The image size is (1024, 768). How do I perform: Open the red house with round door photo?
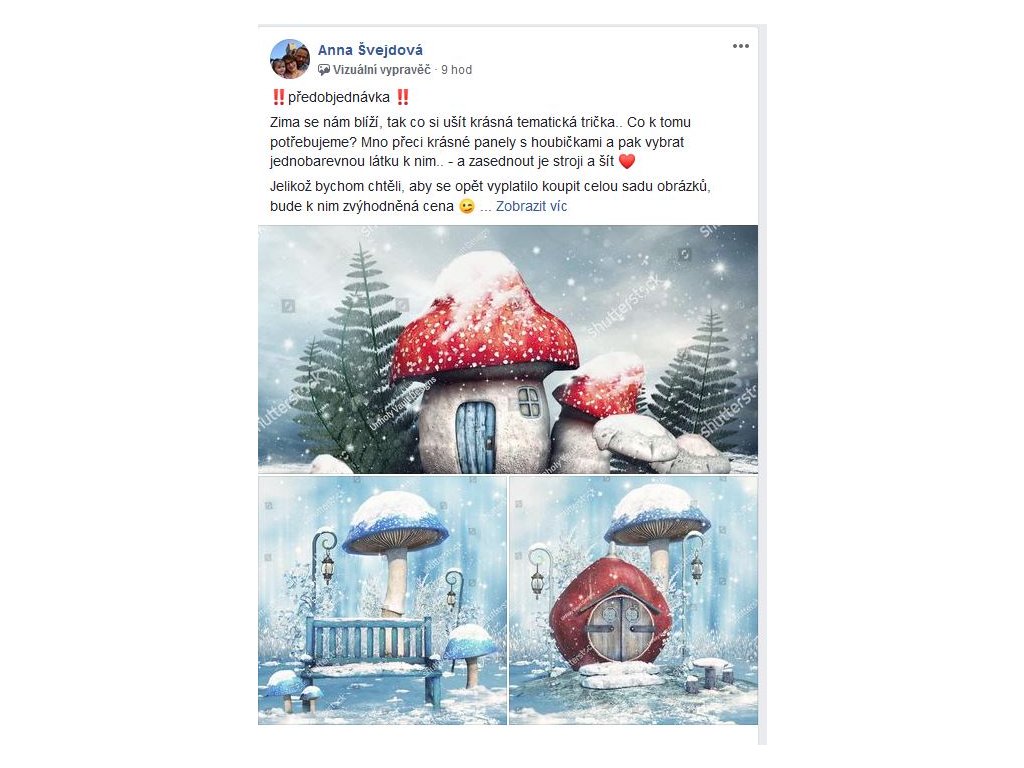(633, 601)
